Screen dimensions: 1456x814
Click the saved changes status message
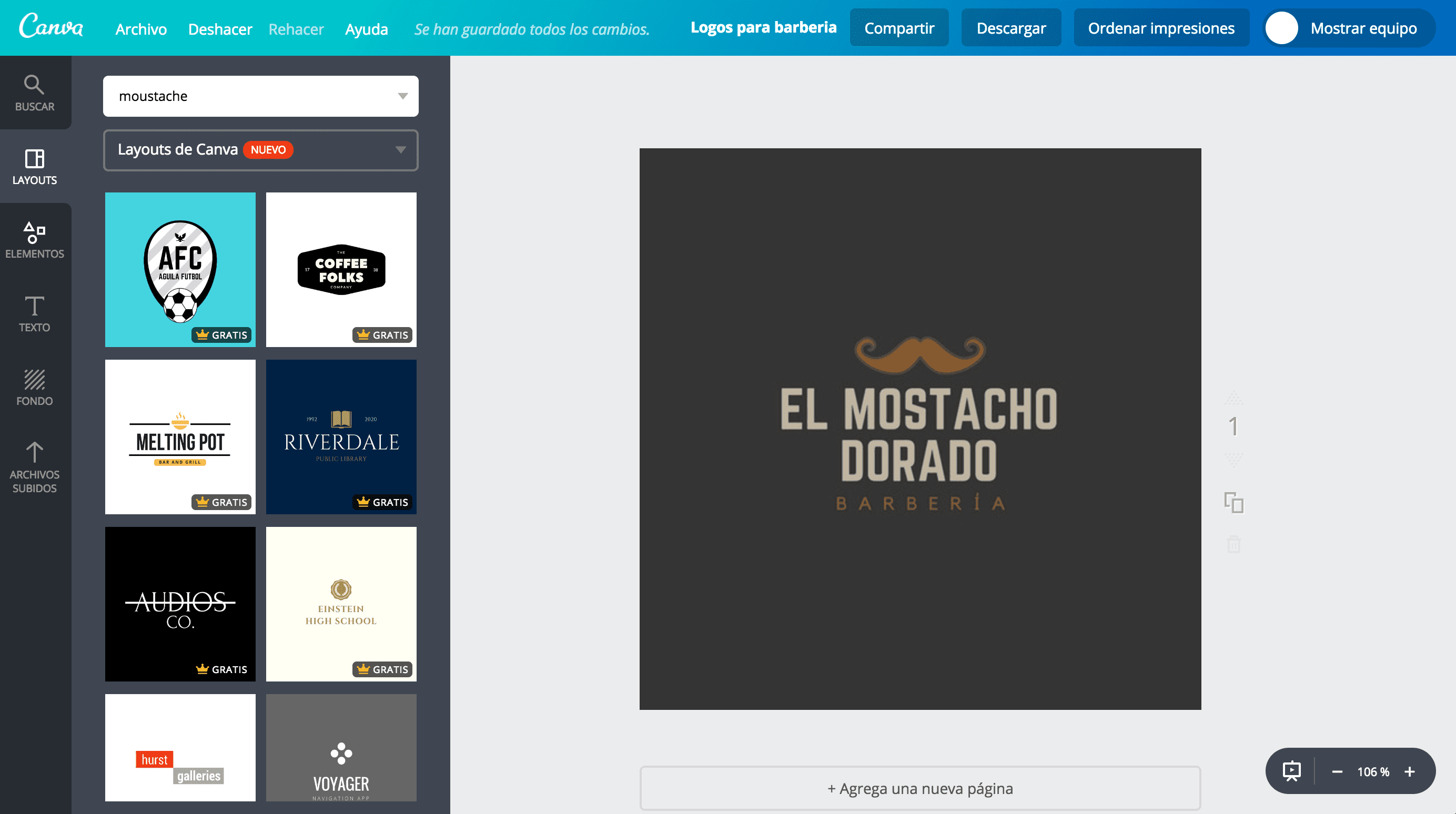pos(531,29)
